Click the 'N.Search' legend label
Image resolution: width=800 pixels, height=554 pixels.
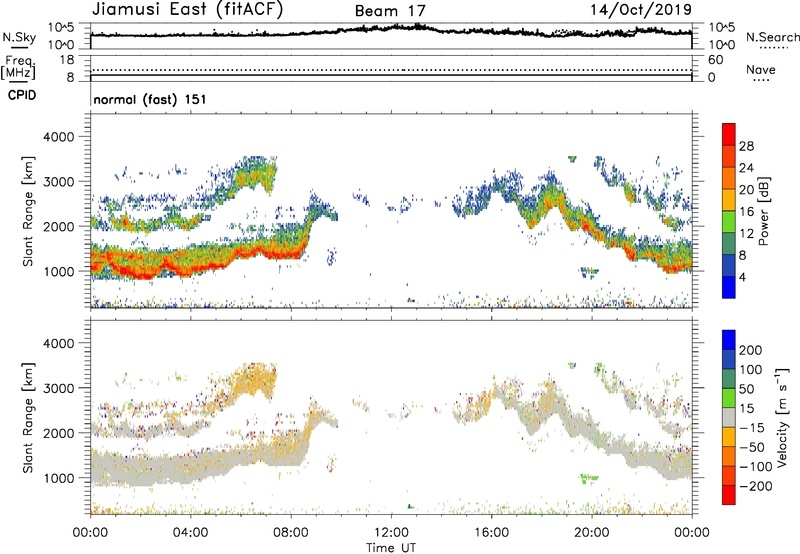point(772,37)
